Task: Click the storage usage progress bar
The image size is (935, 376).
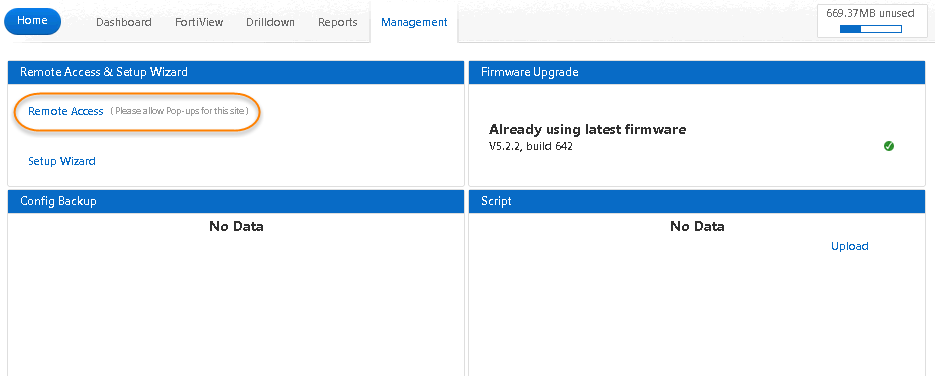Action: point(871,29)
